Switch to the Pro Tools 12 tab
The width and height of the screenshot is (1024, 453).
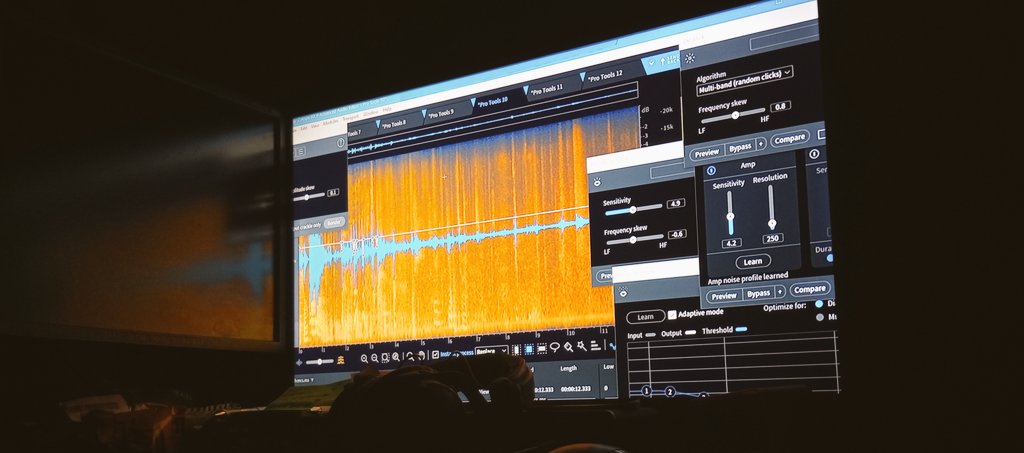tap(605, 76)
